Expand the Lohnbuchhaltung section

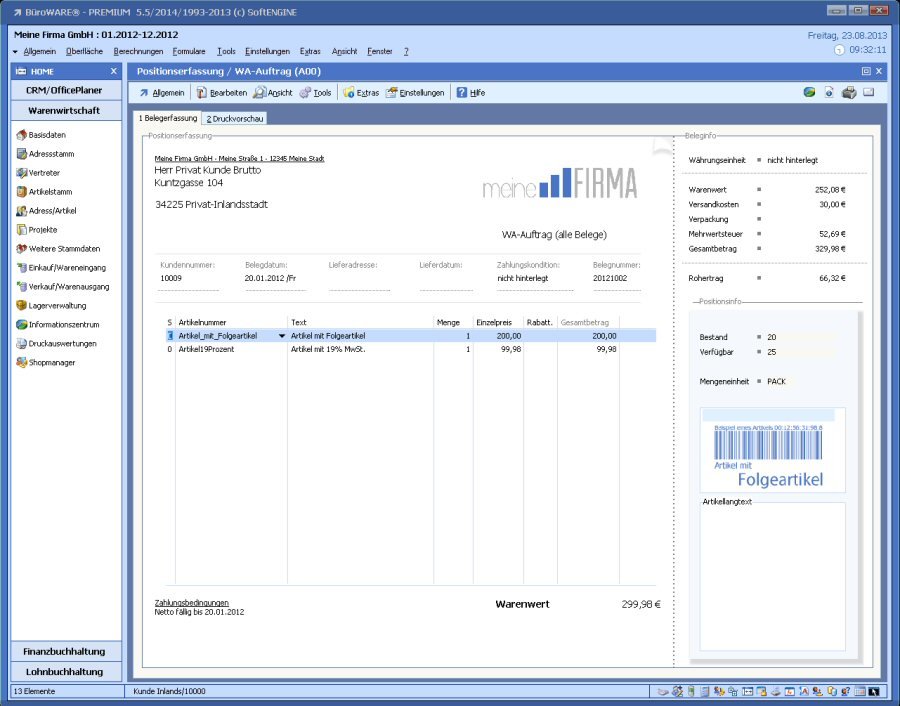point(66,672)
